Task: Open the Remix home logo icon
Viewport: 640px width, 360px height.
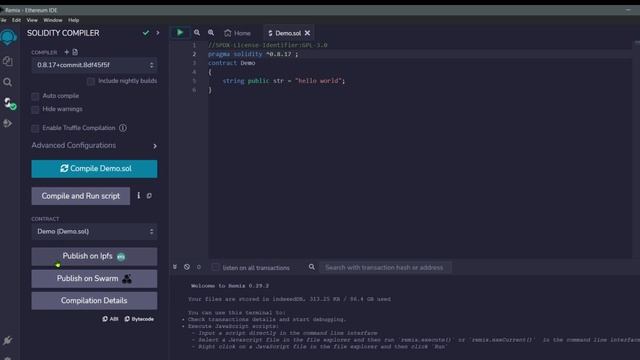Action: click(8, 38)
